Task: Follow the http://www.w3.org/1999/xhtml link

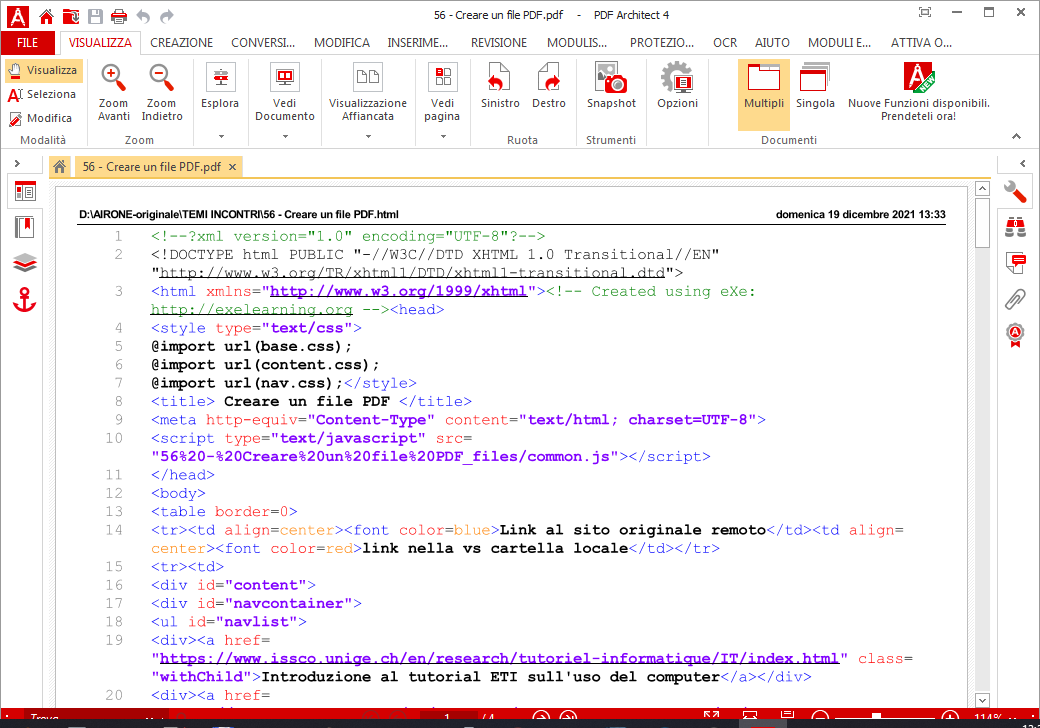Action: coord(399,291)
